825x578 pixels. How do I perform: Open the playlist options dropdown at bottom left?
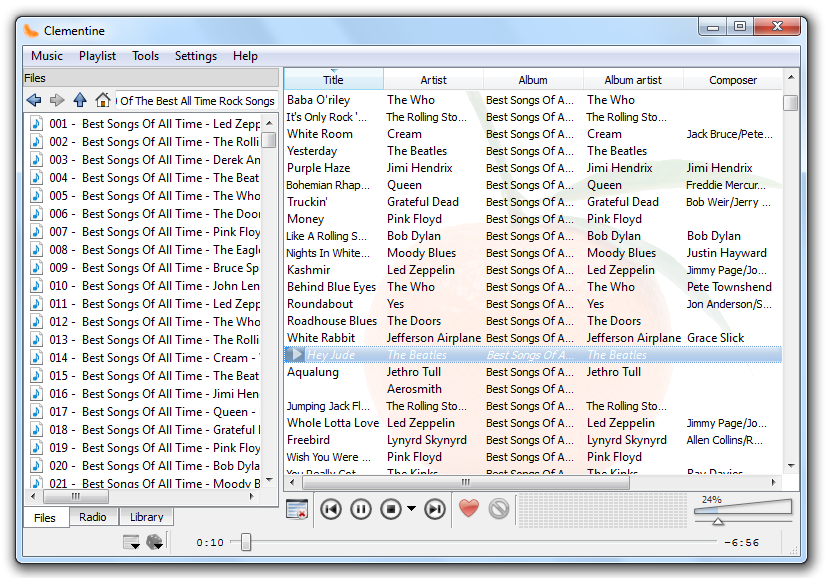pos(131,542)
